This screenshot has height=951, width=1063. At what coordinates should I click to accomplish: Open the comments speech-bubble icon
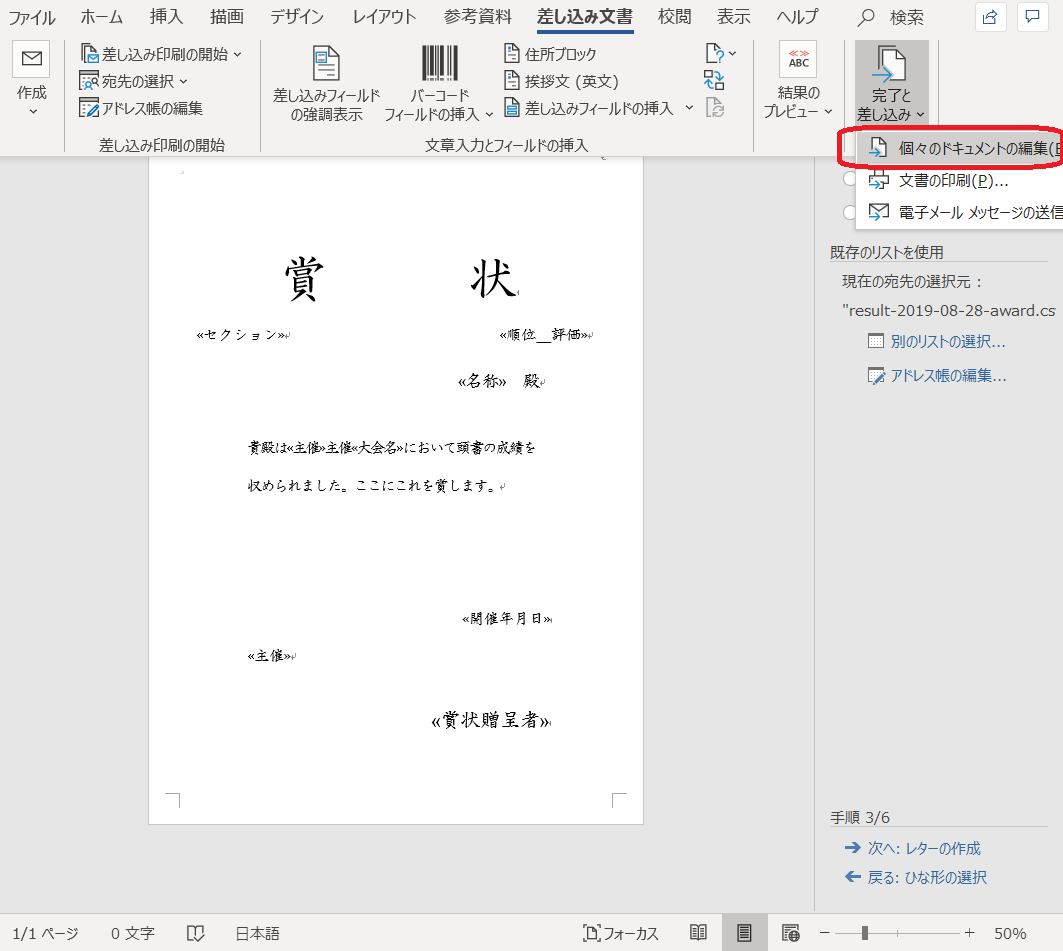(1031, 17)
